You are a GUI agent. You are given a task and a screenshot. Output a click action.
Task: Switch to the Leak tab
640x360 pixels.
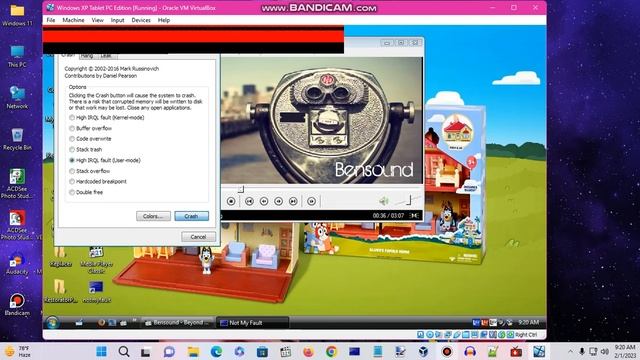click(x=106, y=56)
